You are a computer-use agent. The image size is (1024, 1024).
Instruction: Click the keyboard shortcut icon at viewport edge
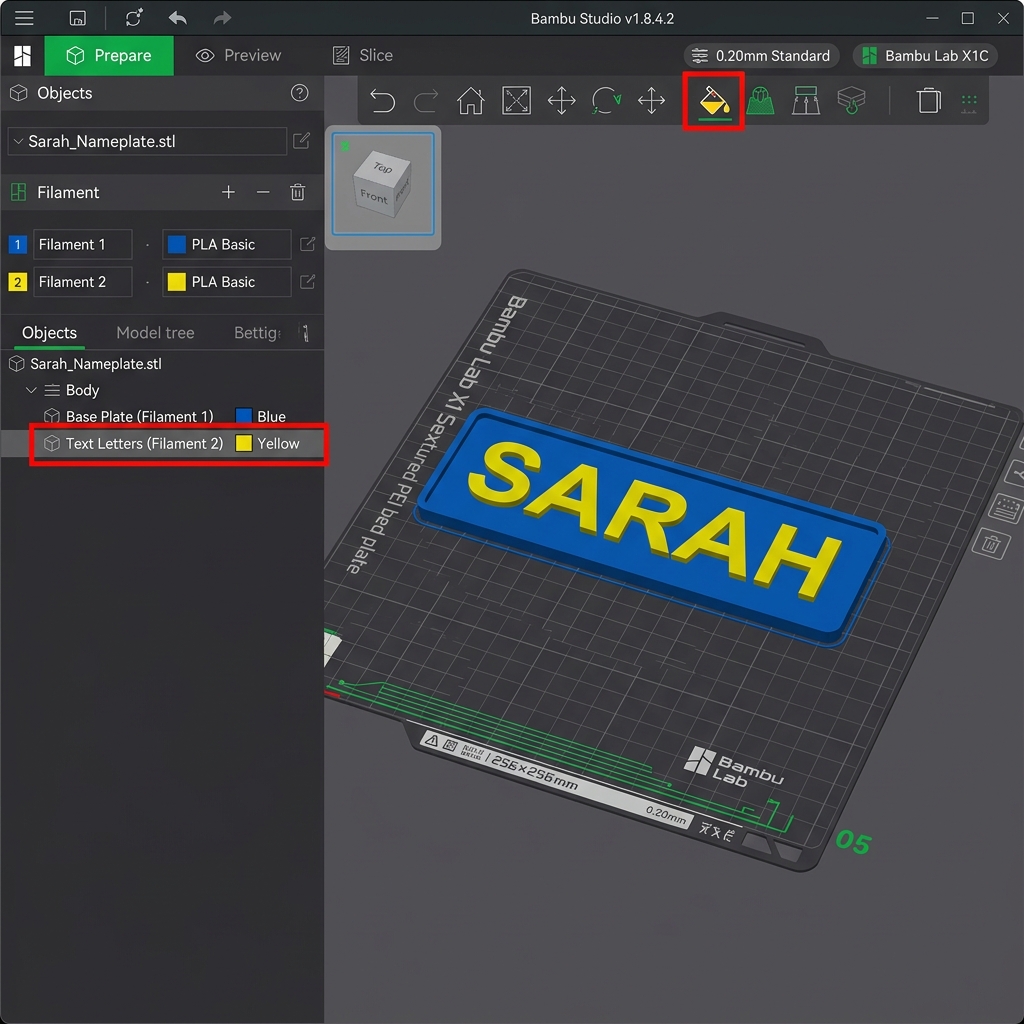click(x=1006, y=507)
